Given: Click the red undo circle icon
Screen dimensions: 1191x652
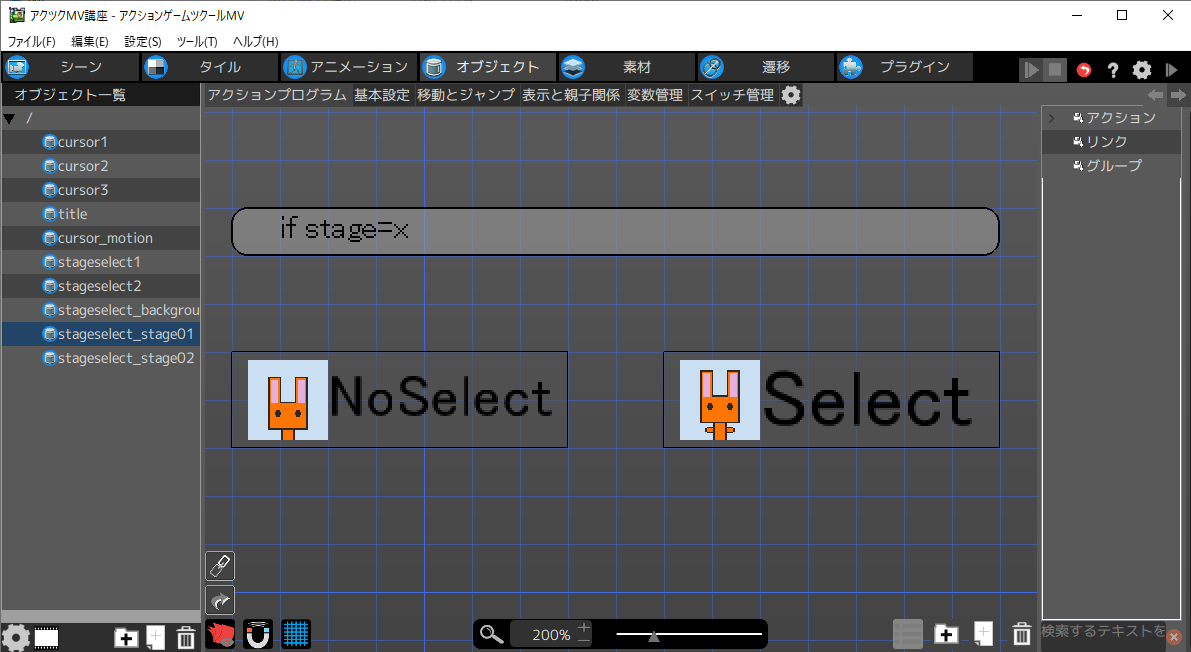Looking at the screenshot, I should pyautogui.click(x=1084, y=70).
